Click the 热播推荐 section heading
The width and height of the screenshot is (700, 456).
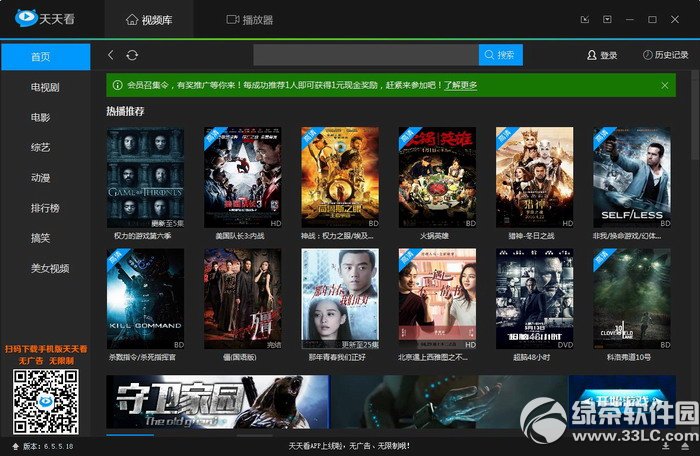tap(125, 111)
